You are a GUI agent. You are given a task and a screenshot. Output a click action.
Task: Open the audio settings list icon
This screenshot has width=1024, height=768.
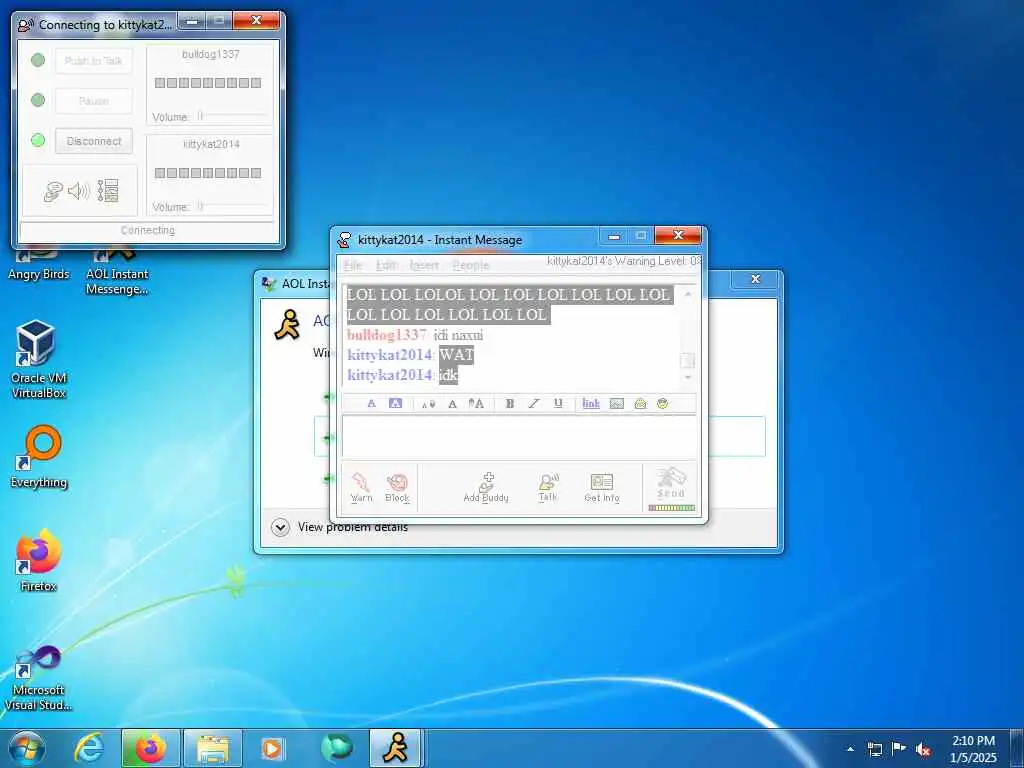108,191
